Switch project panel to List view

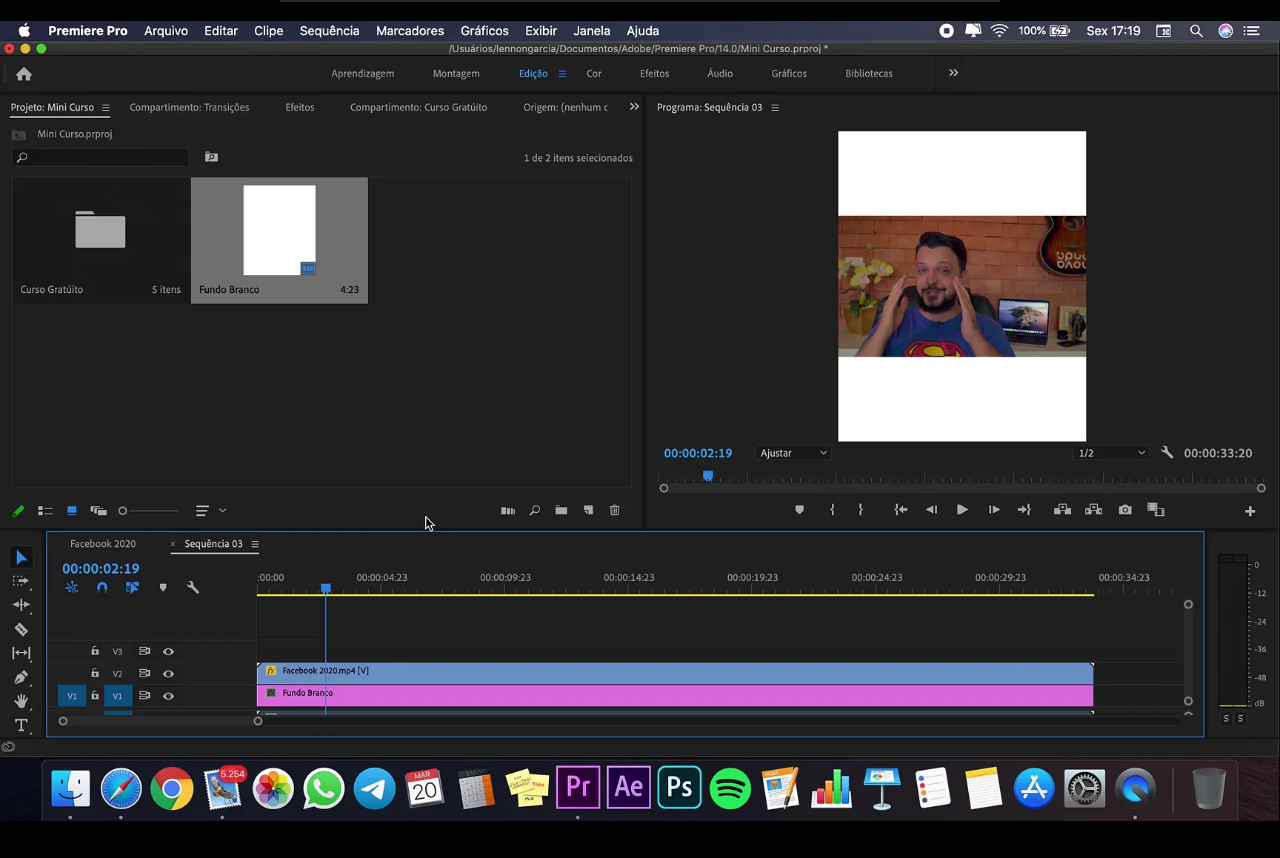(45, 511)
